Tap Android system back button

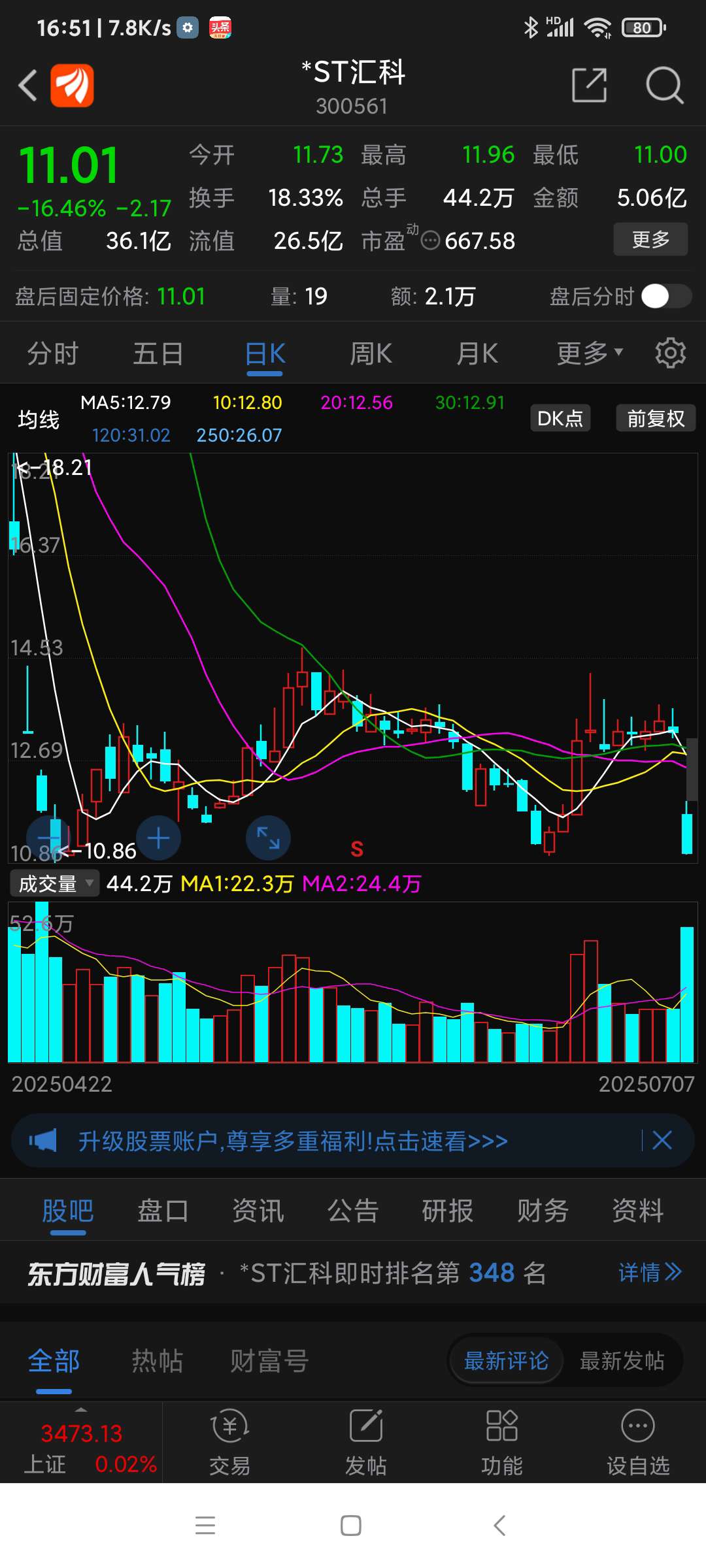(499, 1526)
